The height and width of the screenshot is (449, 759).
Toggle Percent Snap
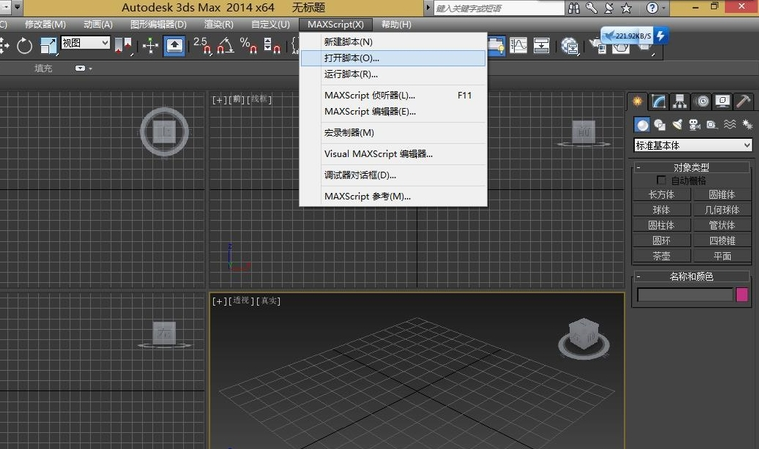(x=248, y=46)
